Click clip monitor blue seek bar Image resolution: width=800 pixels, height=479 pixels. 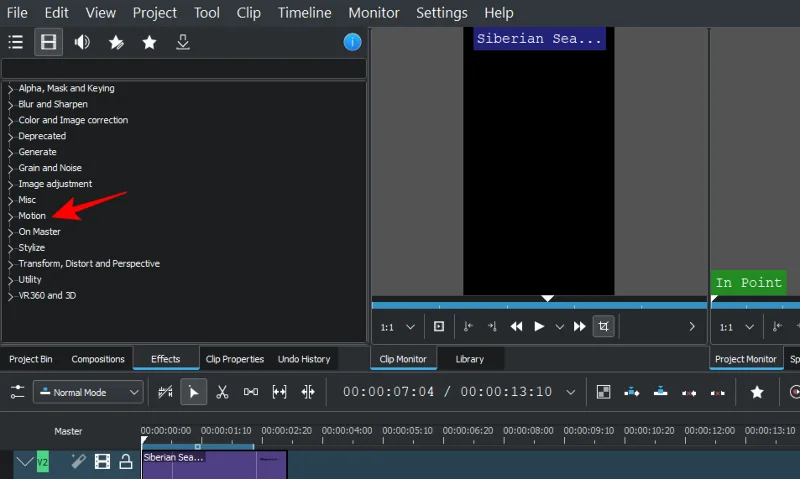pyautogui.click(x=539, y=305)
